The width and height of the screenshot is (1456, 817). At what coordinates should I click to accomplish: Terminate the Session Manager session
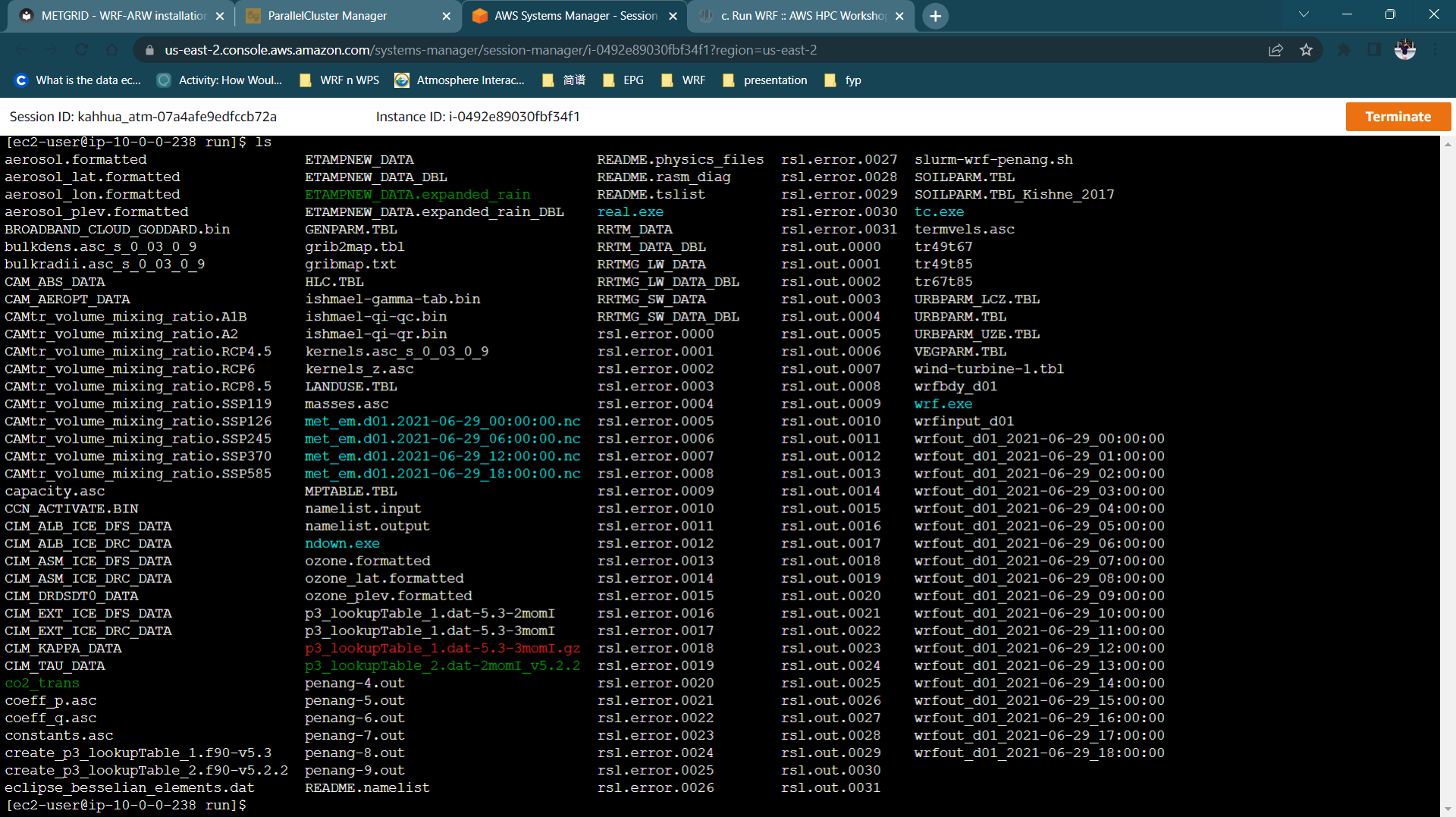click(1398, 117)
